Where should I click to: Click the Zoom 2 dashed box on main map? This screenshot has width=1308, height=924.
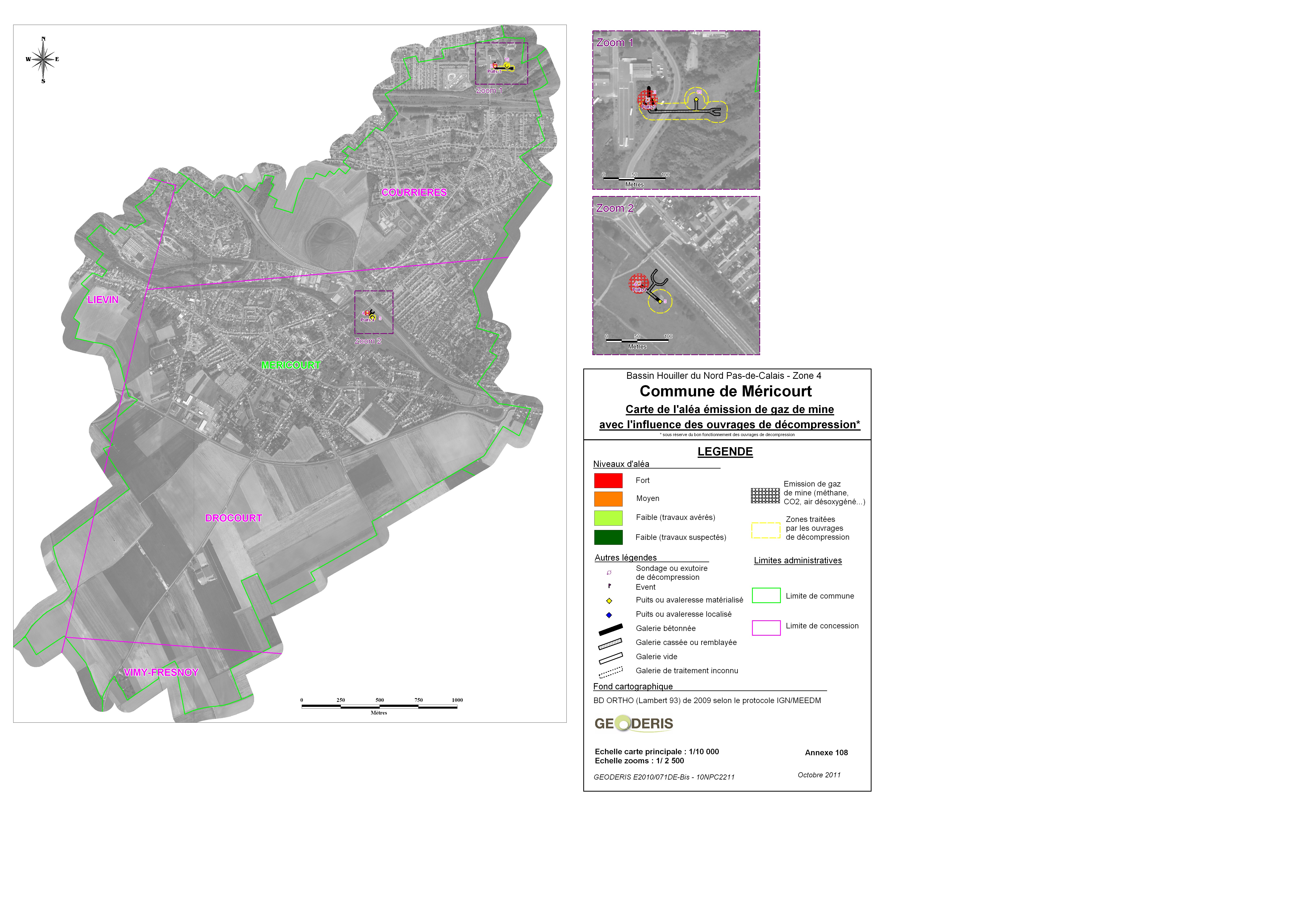point(374,312)
